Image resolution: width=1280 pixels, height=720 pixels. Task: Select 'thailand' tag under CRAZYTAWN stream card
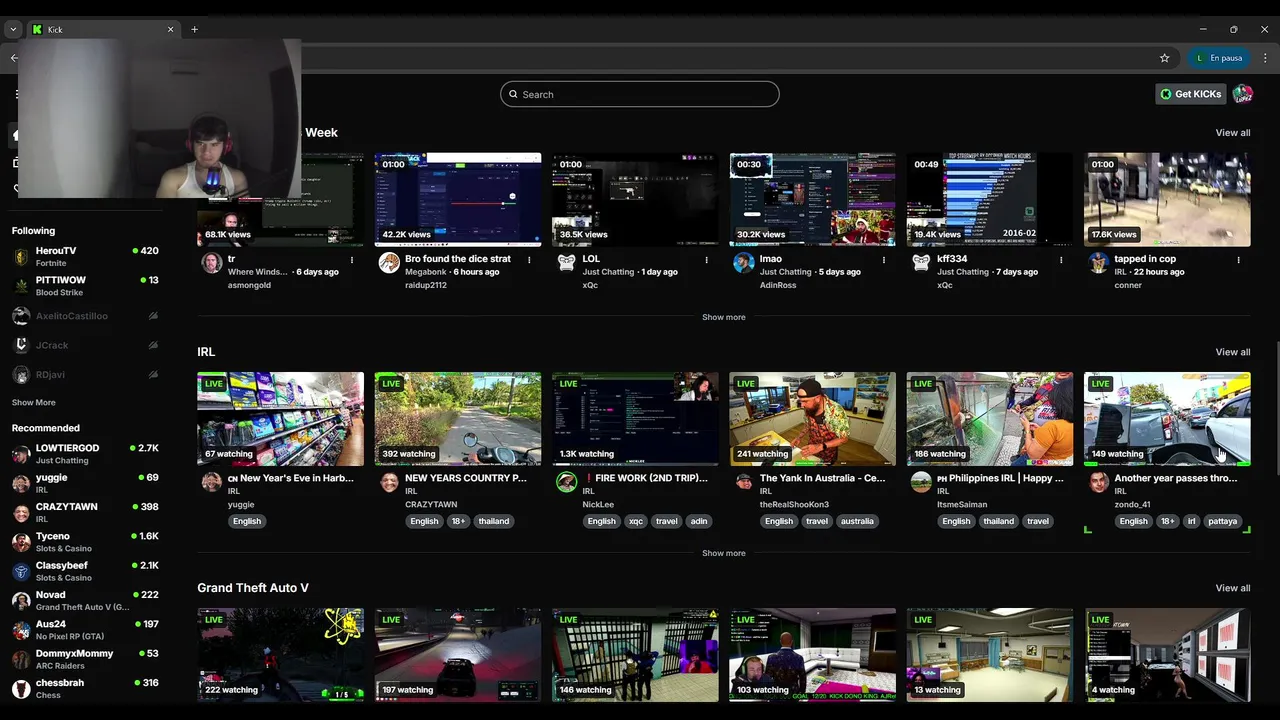pos(494,521)
